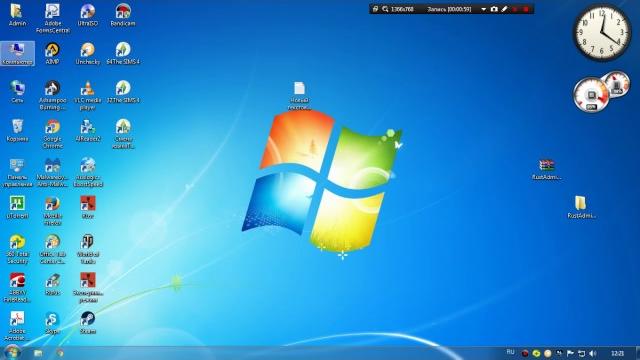This screenshot has height=360, width=640.
Task: Select the Компьютер desktop icon
Action: tap(17, 53)
